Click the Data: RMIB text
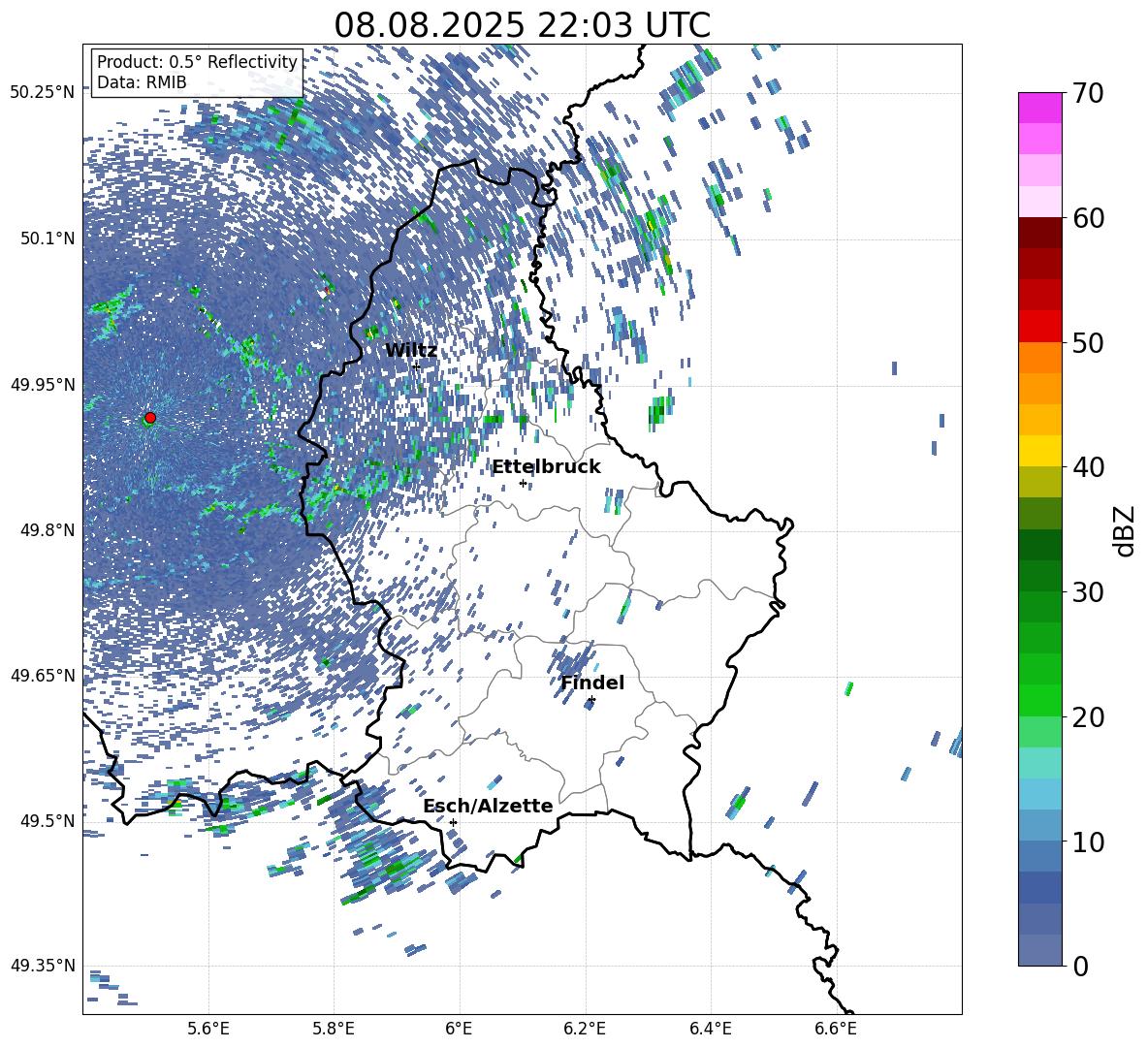The height and width of the screenshot is (1048, 1148). click(142, 82)
